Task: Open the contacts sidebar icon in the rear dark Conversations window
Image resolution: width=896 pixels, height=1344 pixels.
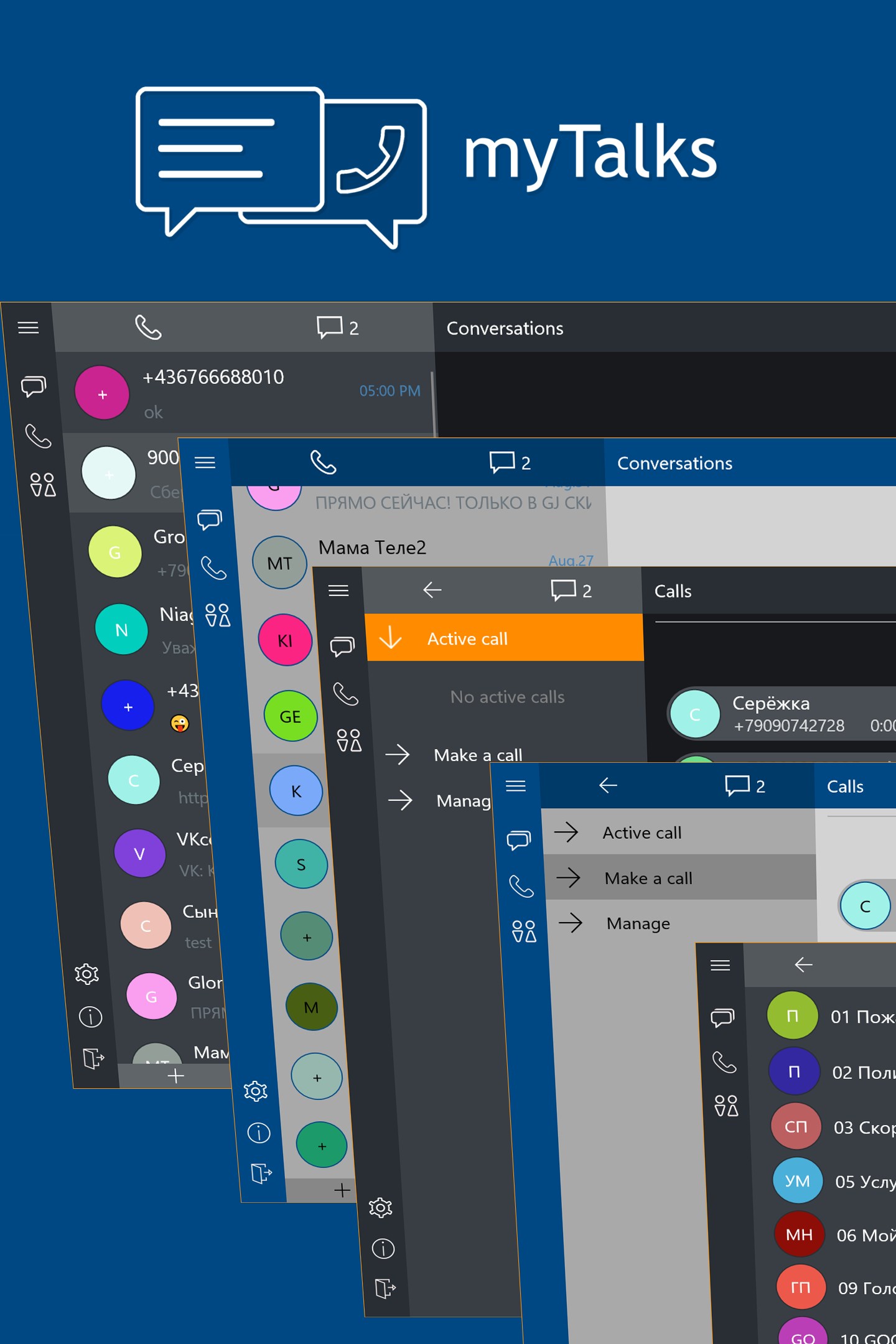Action: 43,484
